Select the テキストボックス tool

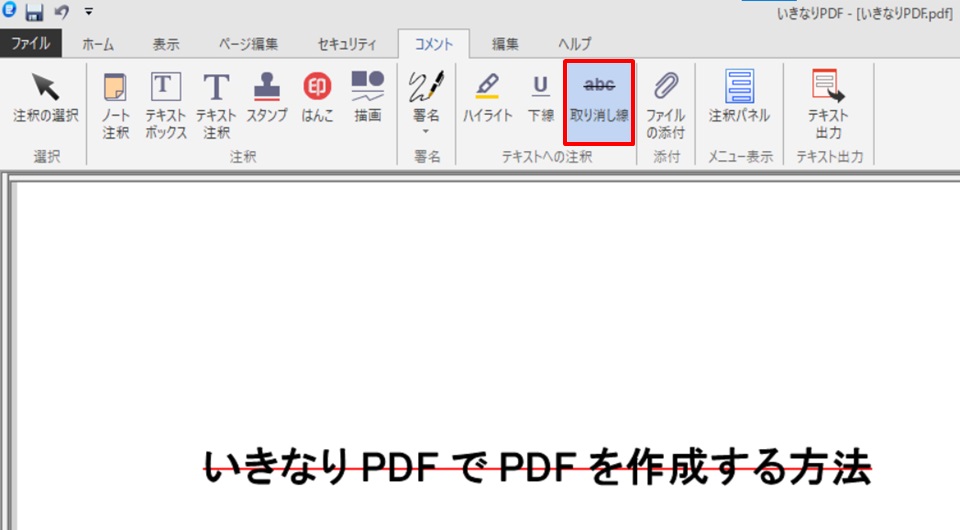point(166,105)
